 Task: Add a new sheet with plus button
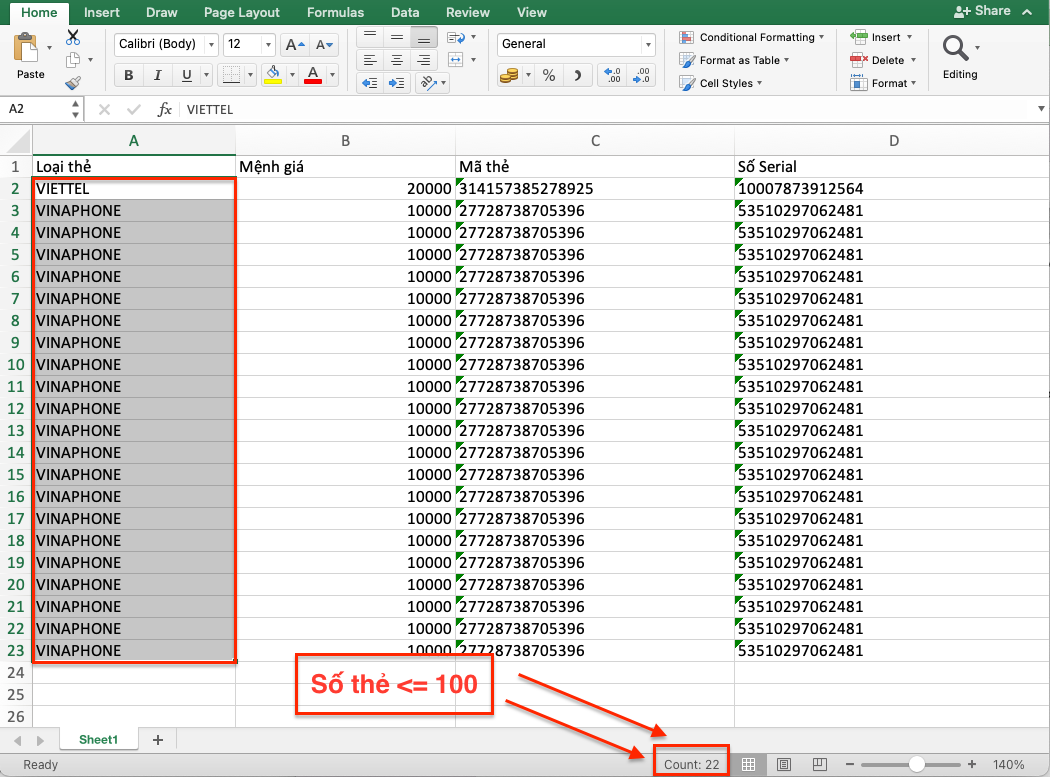coord(158,739)
